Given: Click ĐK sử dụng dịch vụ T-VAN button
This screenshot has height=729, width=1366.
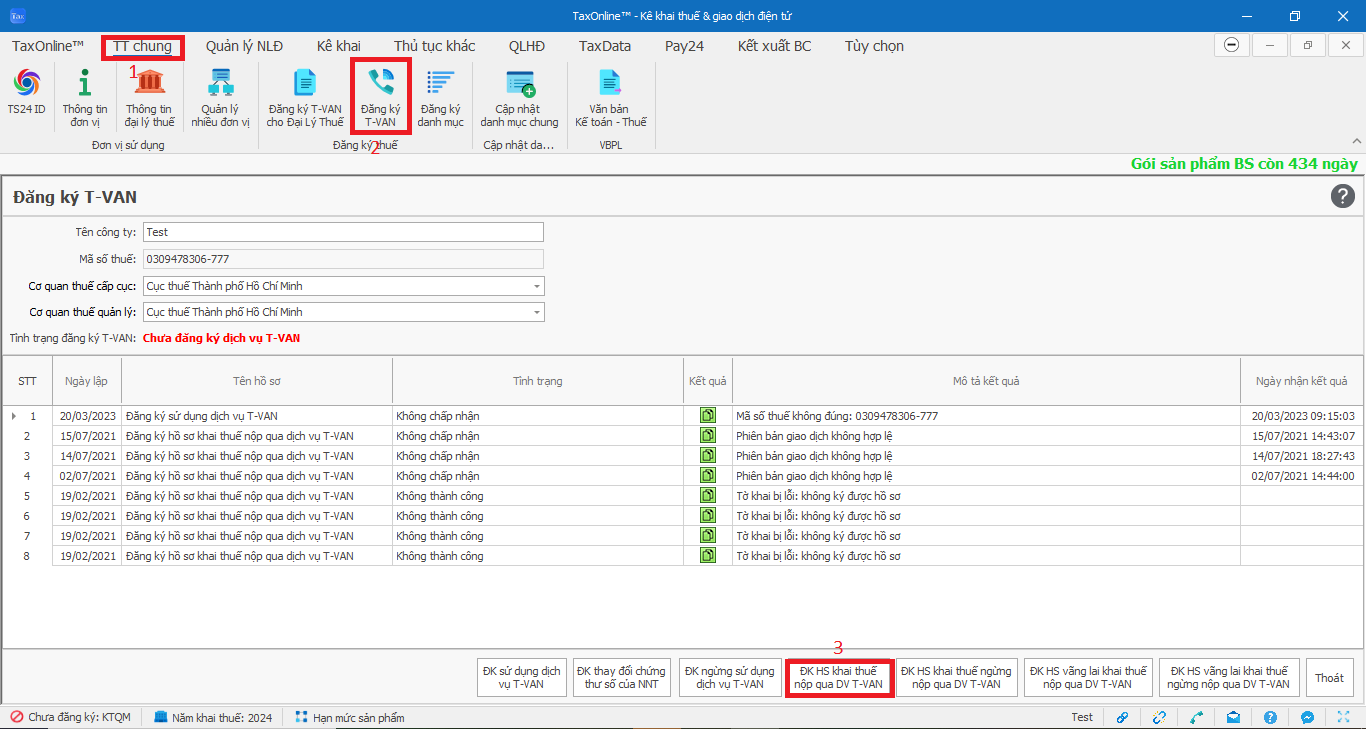Looking at the screenshot, I should point(522,677).
